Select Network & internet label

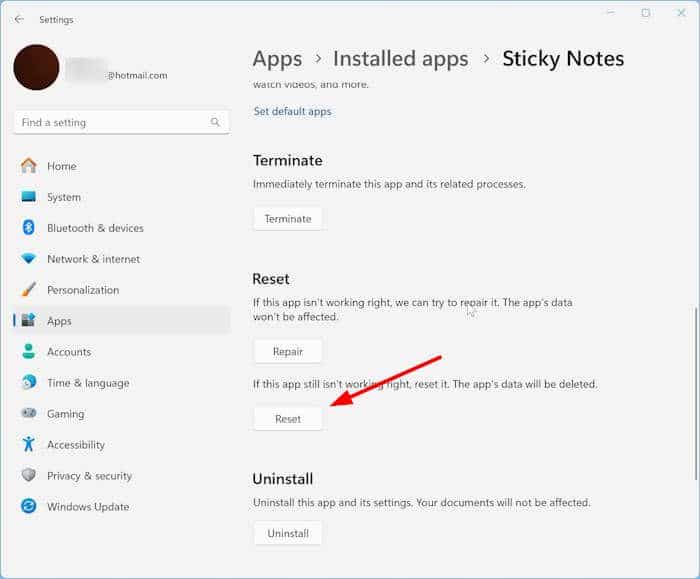point(93,259)
